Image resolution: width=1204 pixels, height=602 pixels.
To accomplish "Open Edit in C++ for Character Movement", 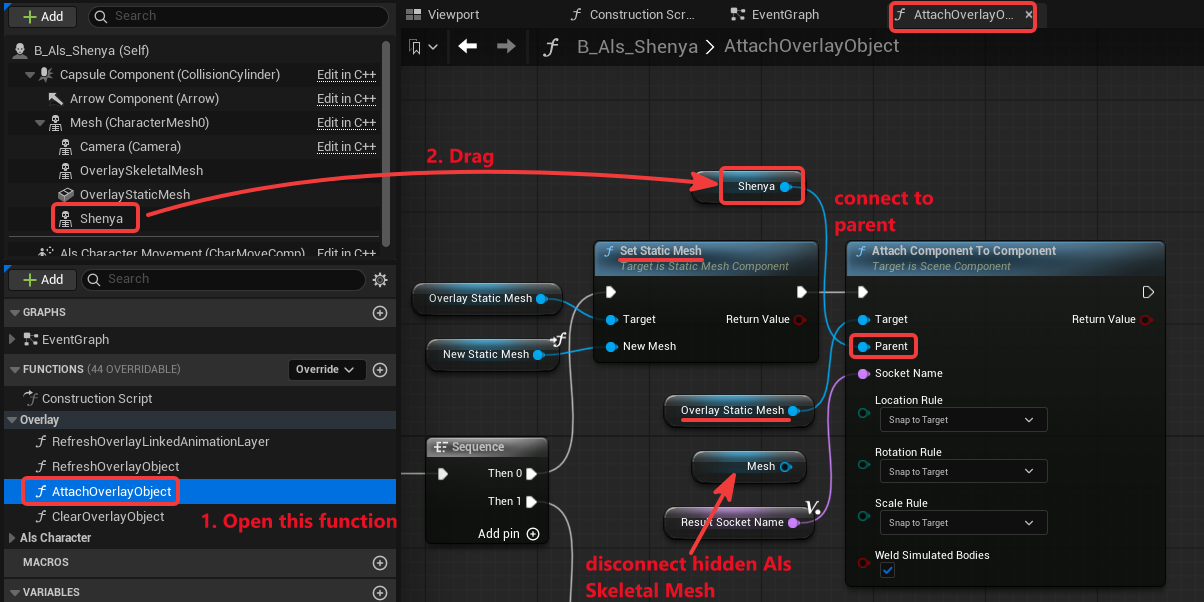I will 346,254.
